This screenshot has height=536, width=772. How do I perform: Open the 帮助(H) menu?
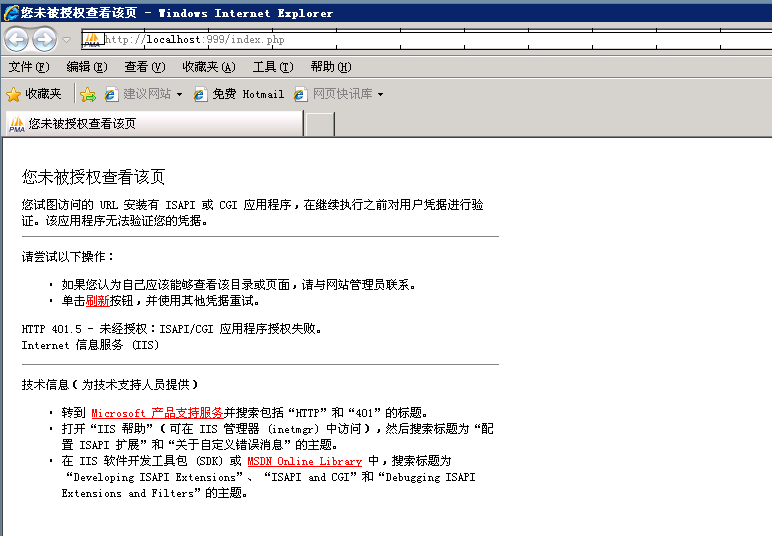coord(331,66)
